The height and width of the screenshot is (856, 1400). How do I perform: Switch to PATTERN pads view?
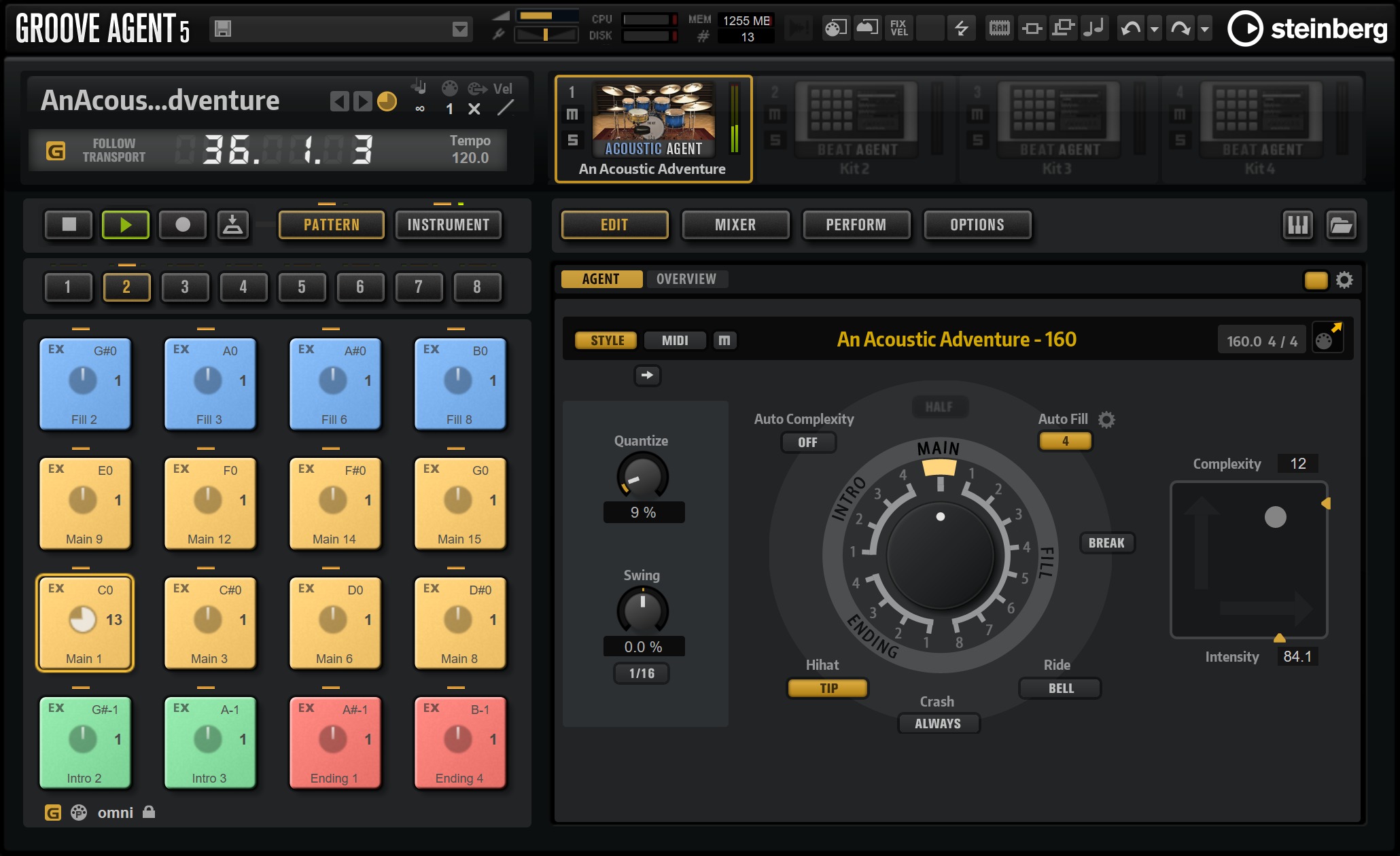pos(332,225)
